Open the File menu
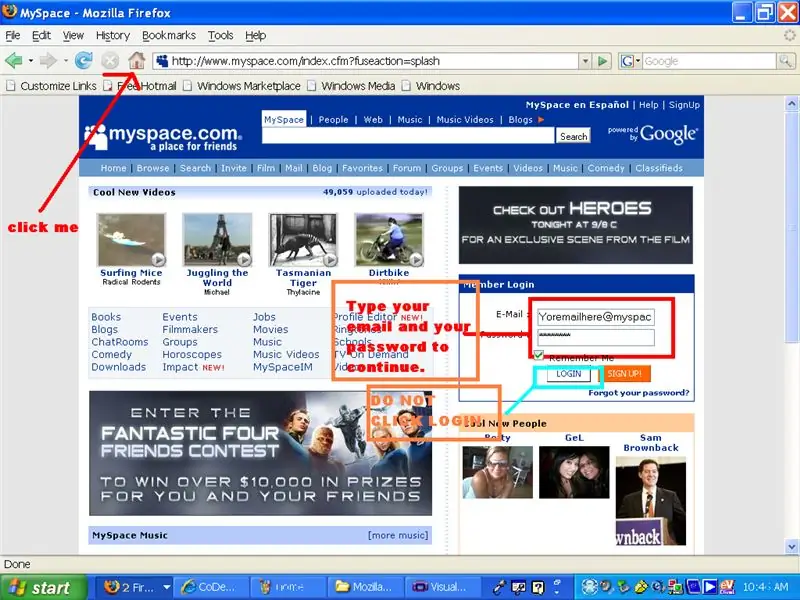The image size is (800, 600). click(13, 35)
